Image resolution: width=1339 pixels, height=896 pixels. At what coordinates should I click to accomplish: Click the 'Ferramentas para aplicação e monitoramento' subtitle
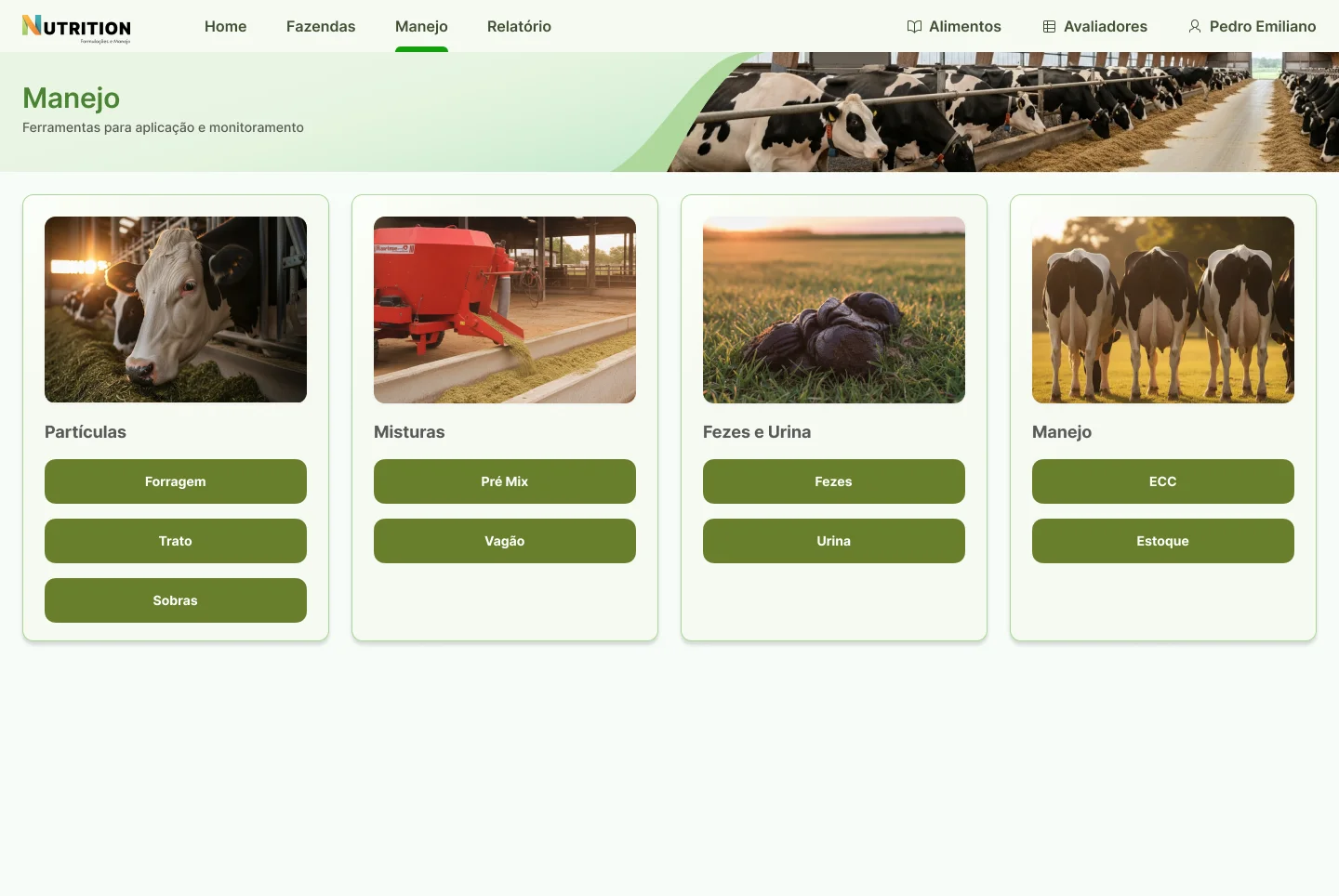(x=163, y=127)
